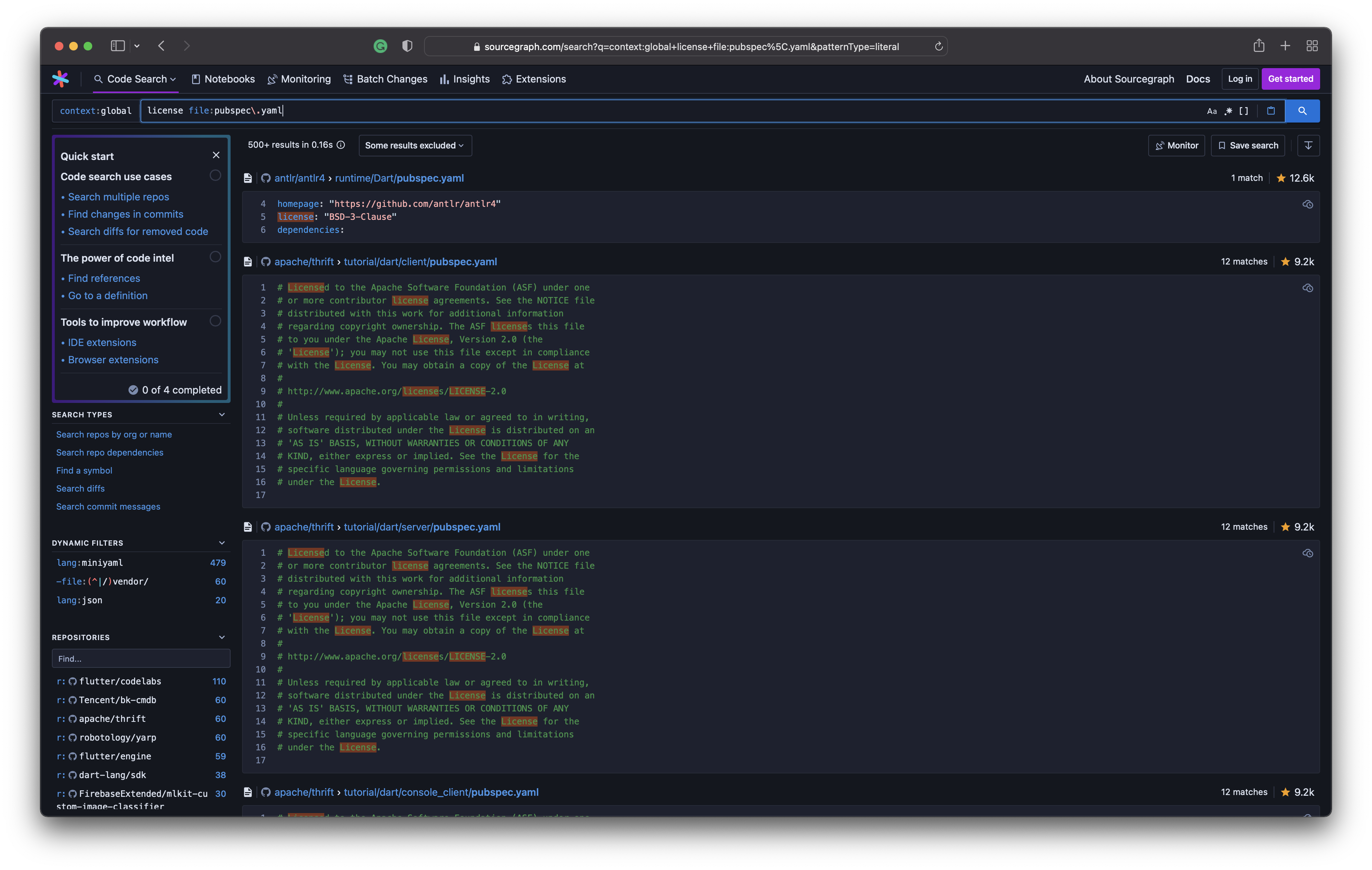1372x870 pixels.
Task: Click the browser sidebar toggle icon
Action: (117, 46)
